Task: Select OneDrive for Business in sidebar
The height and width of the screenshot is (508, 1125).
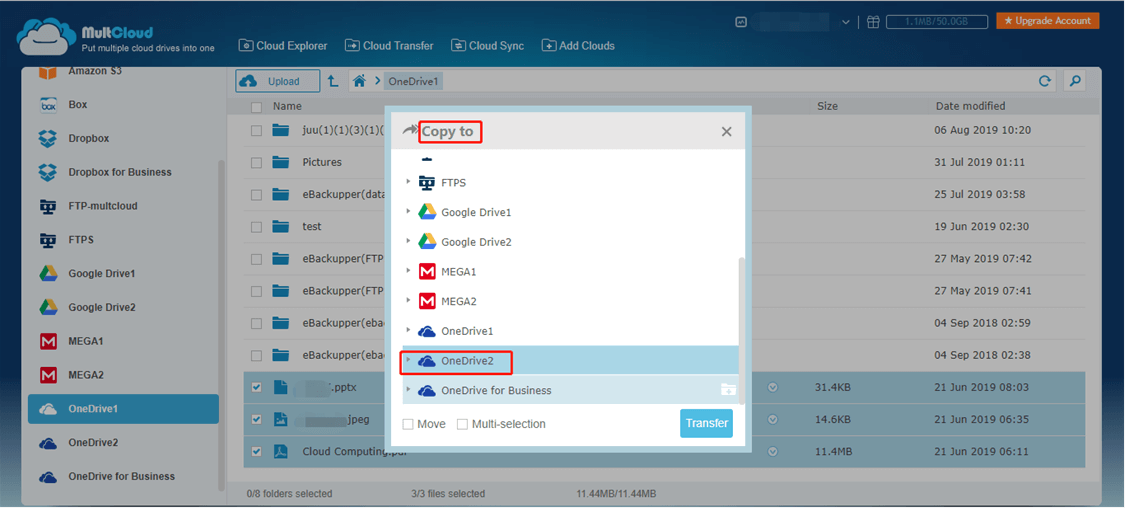Action: (x=123, y=476)
